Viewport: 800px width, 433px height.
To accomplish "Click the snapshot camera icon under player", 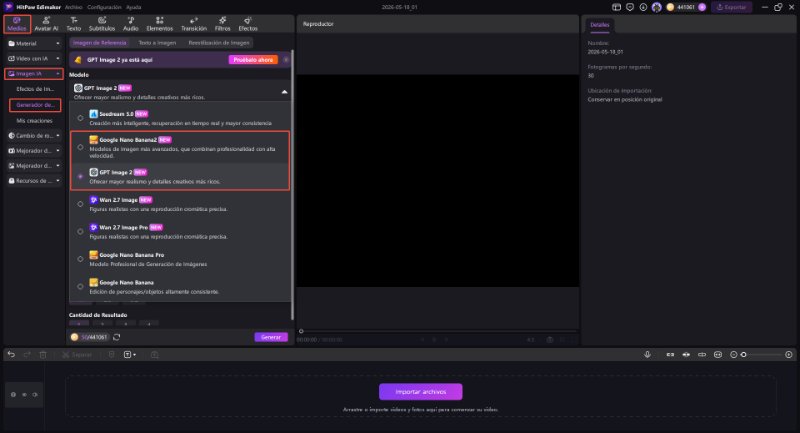I will pos(550,340).
